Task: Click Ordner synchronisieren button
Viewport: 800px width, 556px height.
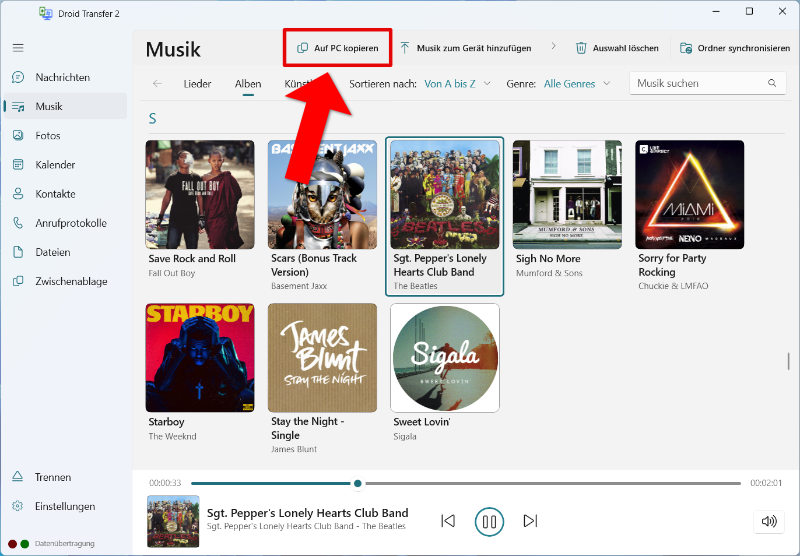Action: pos(735,48)
